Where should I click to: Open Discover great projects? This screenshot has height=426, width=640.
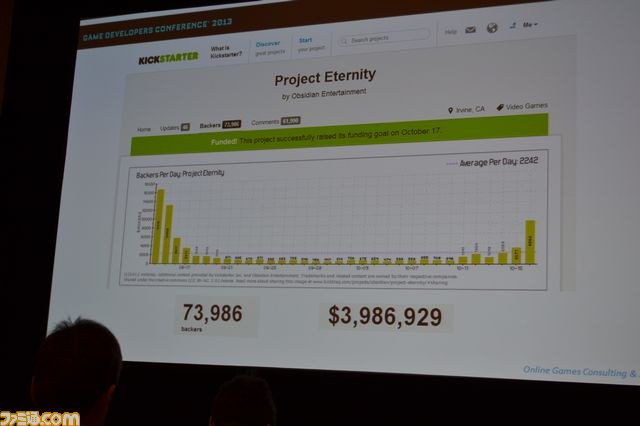click(269, 48)
